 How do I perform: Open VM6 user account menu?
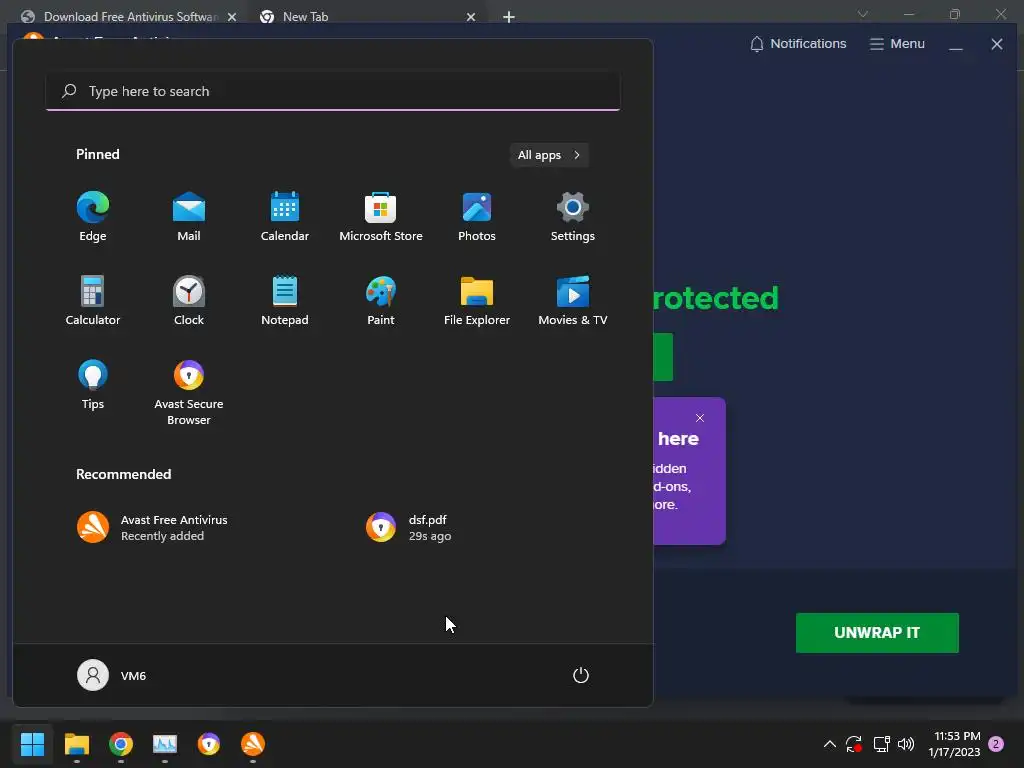tap(112, 675)
